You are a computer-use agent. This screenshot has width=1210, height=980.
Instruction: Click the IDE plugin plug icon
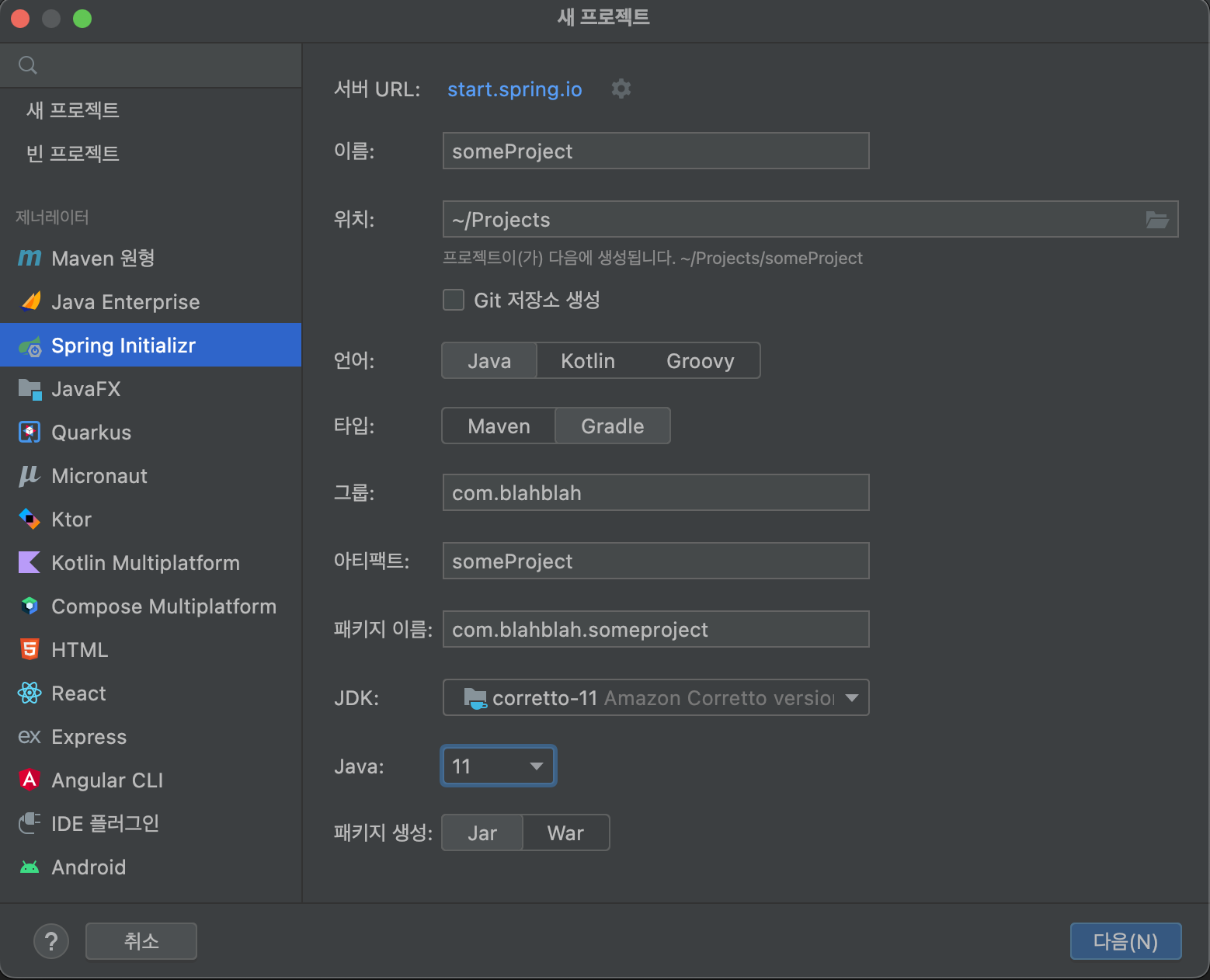click(x=30, y=823)
